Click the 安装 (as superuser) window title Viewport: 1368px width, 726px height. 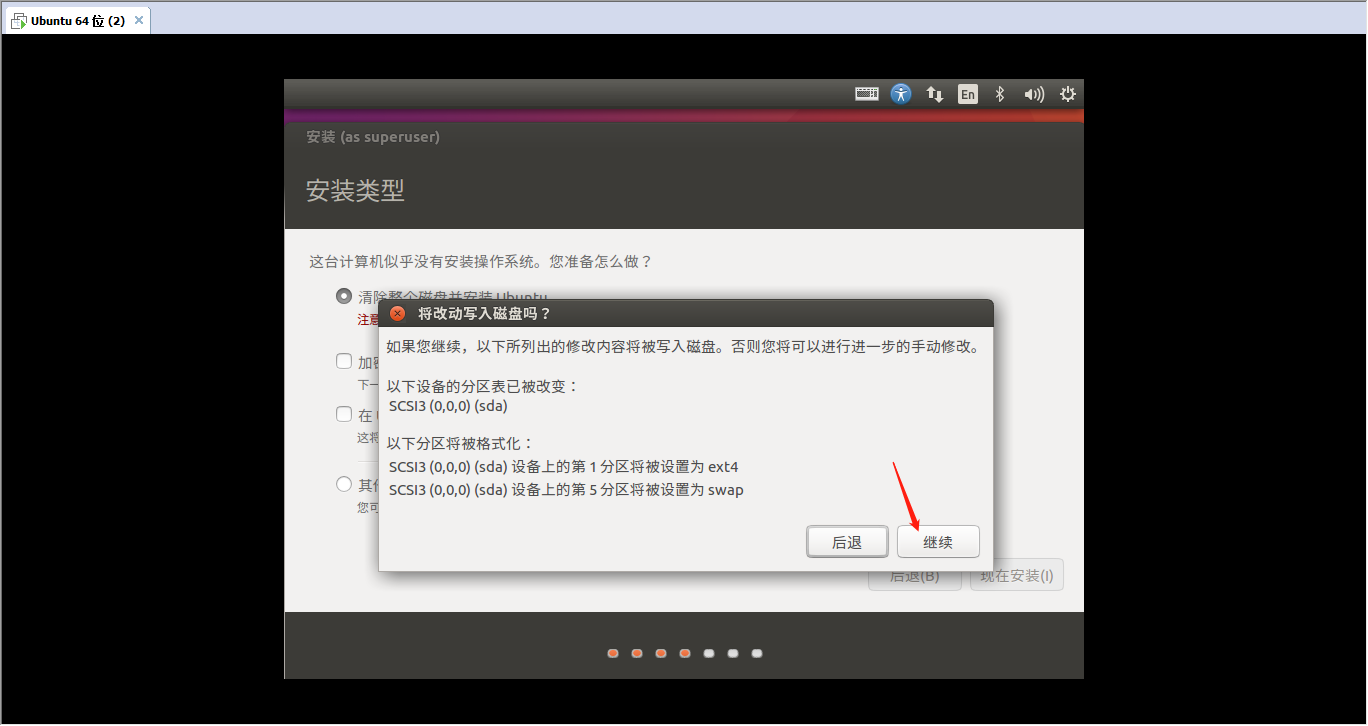(x=373, y=136)
